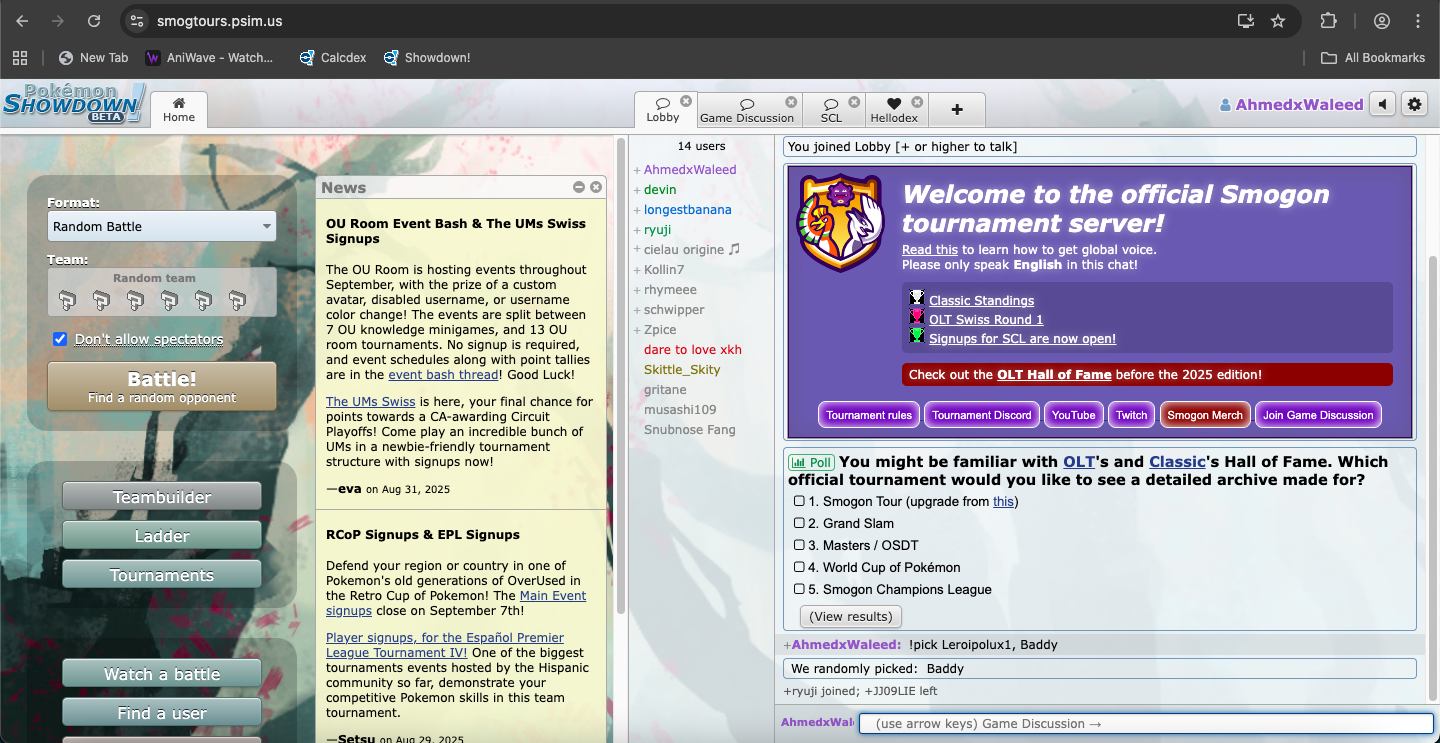The width and height of the screenshot is (1440, 743).
Task: Open the YouTube button
Action: [1074, 415]
